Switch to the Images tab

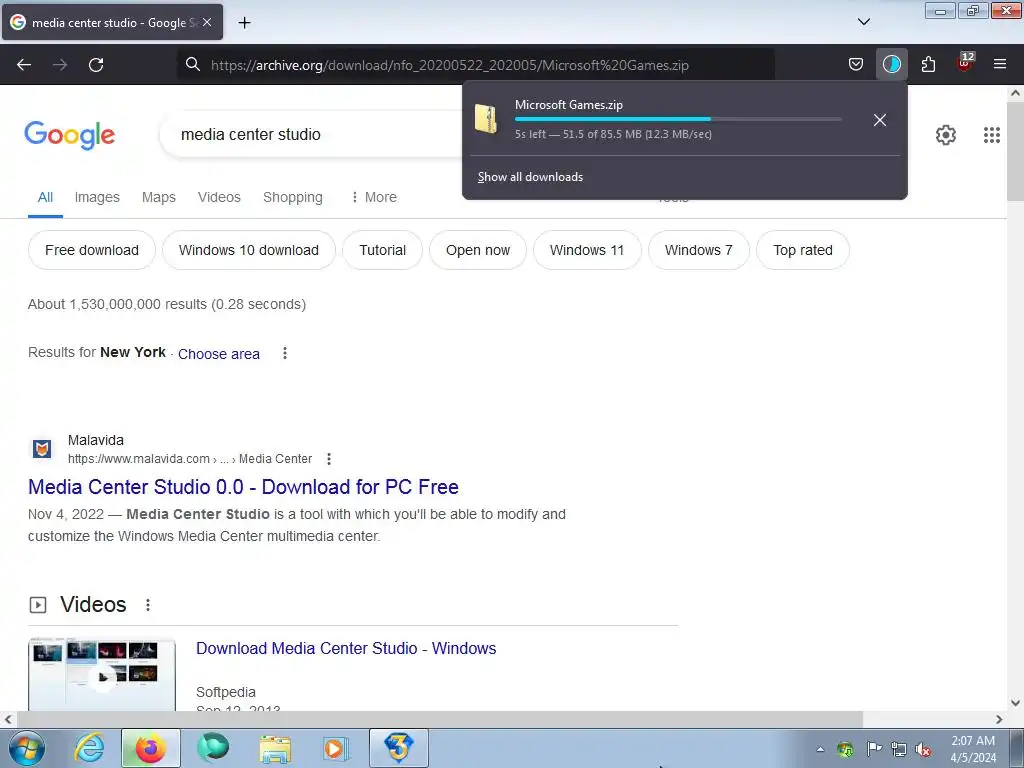(x=97, y=197)
